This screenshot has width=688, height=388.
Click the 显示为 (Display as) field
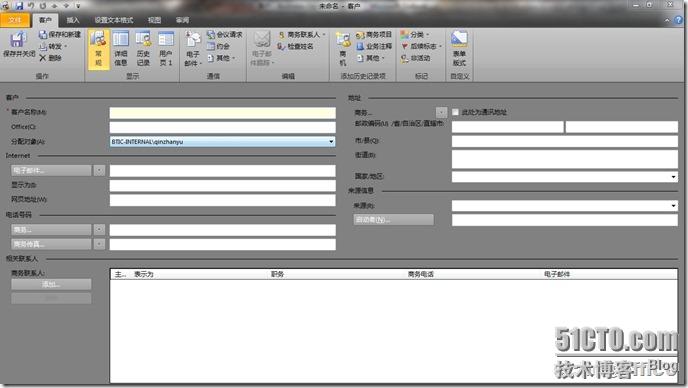[x=222, y=185]
